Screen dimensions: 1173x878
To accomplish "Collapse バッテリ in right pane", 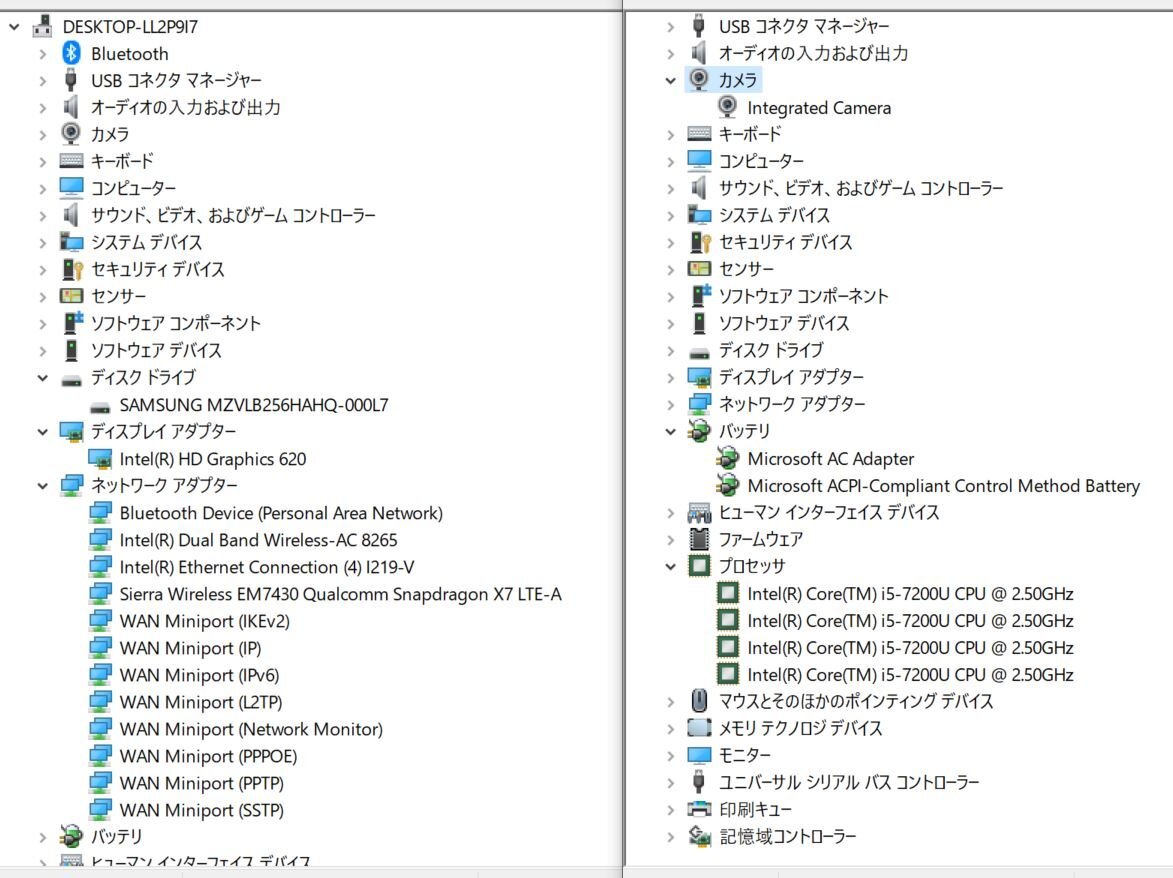I will (x=670, y=431).
